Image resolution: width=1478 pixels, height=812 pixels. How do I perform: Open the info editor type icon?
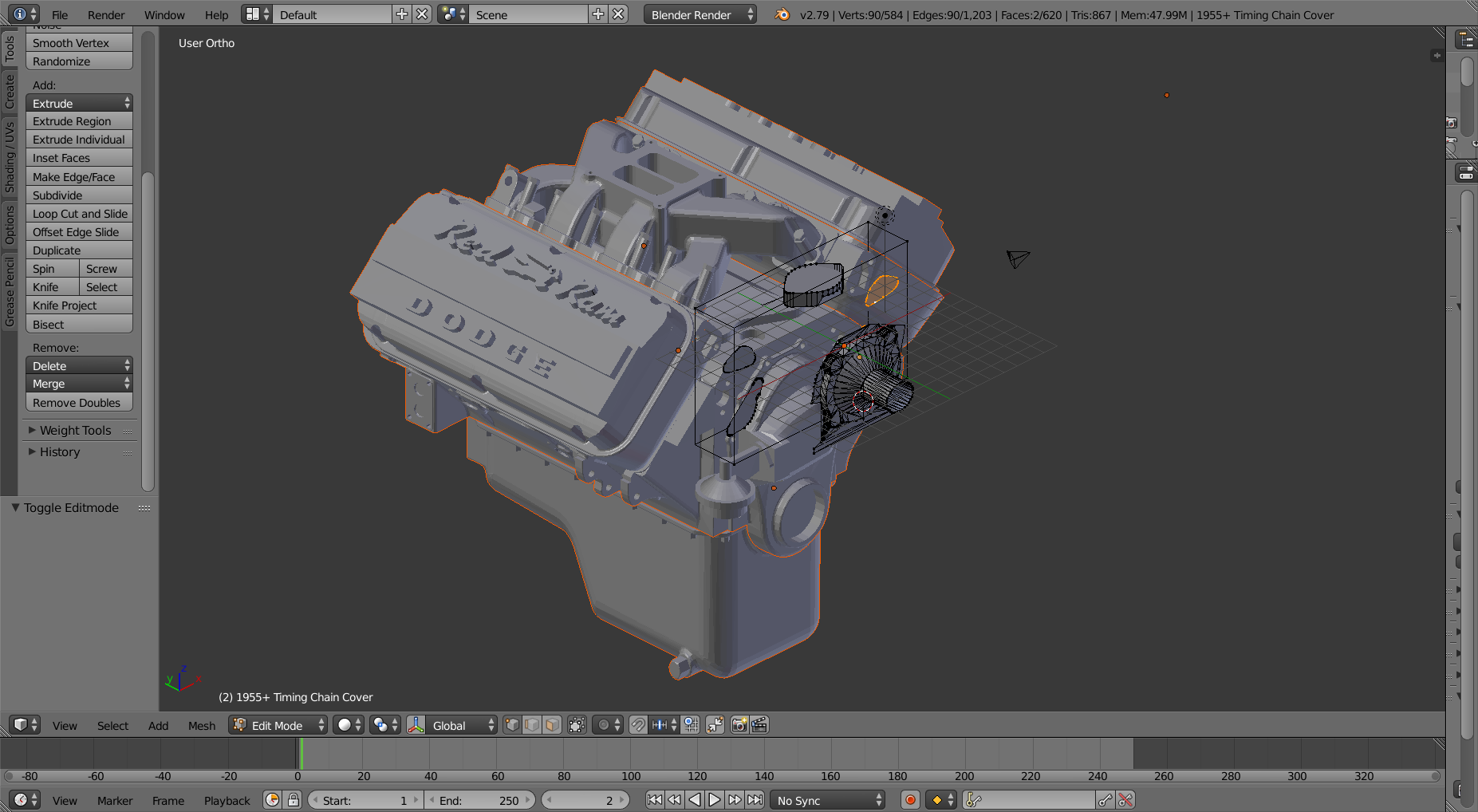coord(24,14)
